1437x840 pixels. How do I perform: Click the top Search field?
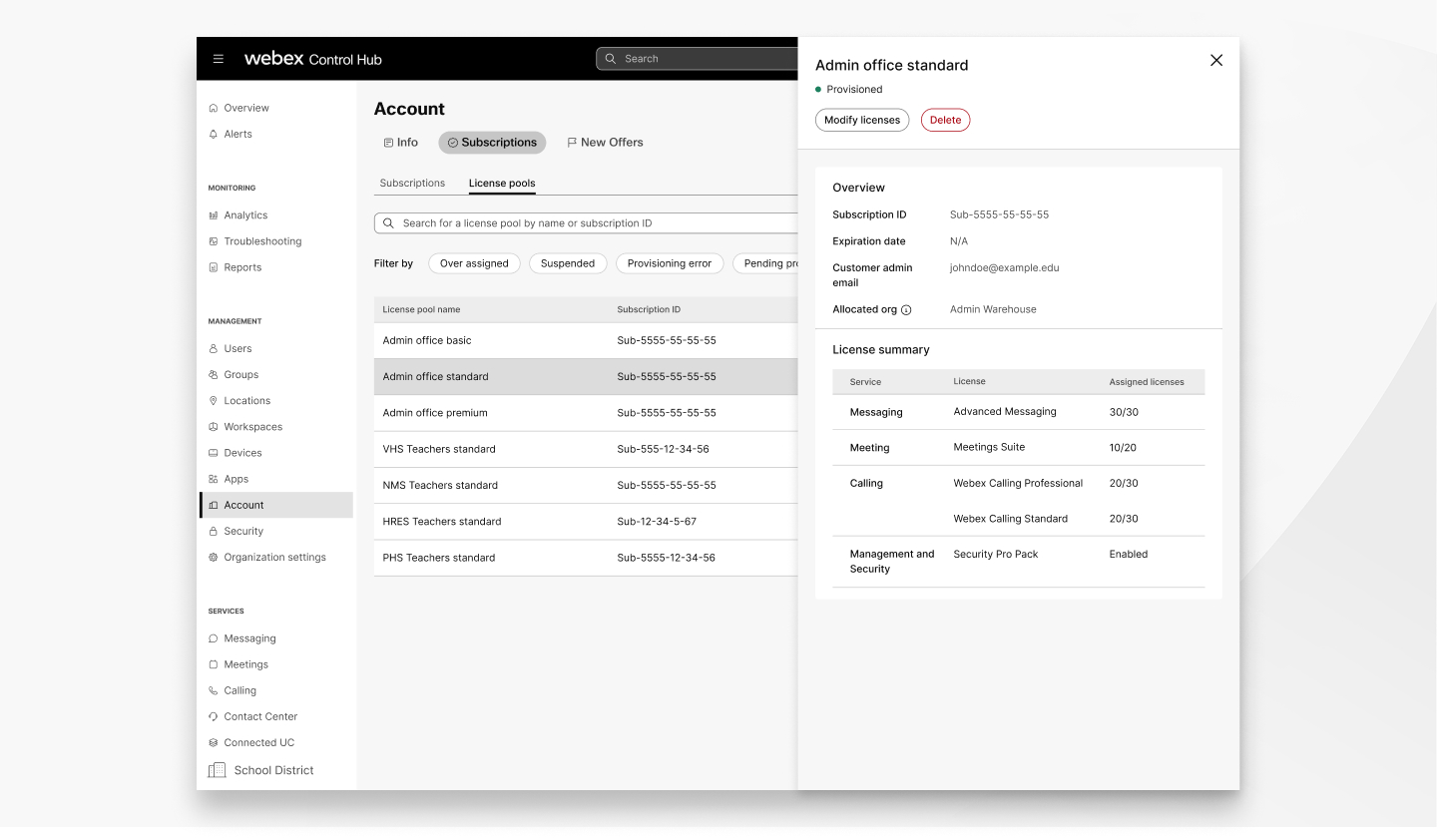point(697,59)
